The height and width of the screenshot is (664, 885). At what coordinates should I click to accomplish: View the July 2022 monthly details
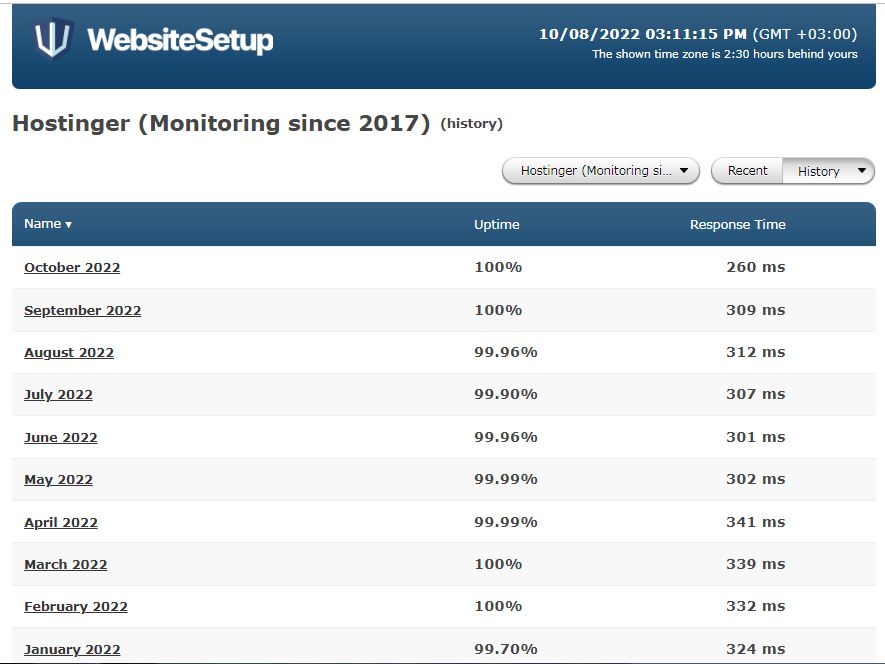point(58,395)
